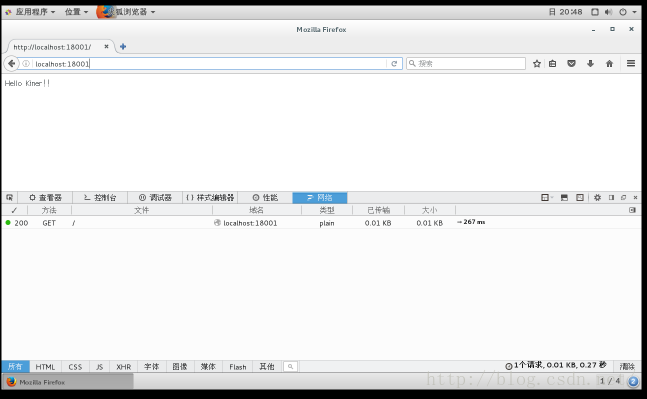
Task: Sort by 大小 size column header
Action: coord(430,210)
